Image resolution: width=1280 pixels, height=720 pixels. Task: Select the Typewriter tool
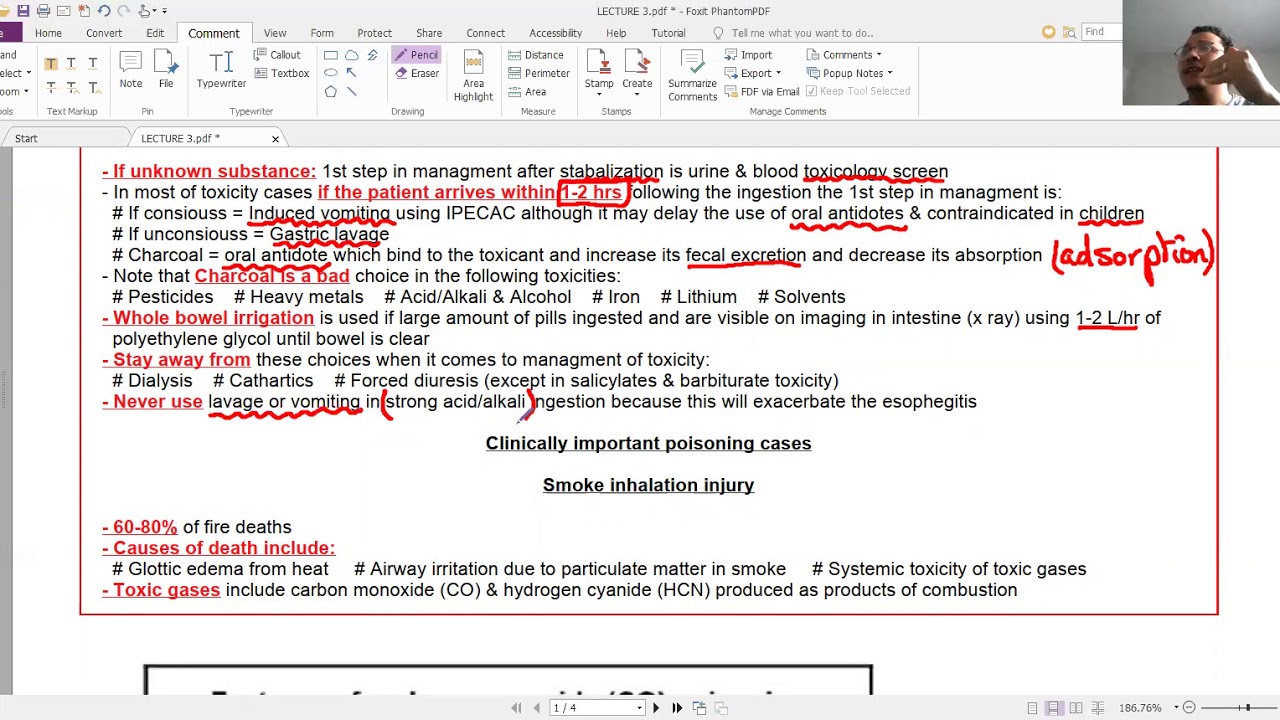(221, 71)
